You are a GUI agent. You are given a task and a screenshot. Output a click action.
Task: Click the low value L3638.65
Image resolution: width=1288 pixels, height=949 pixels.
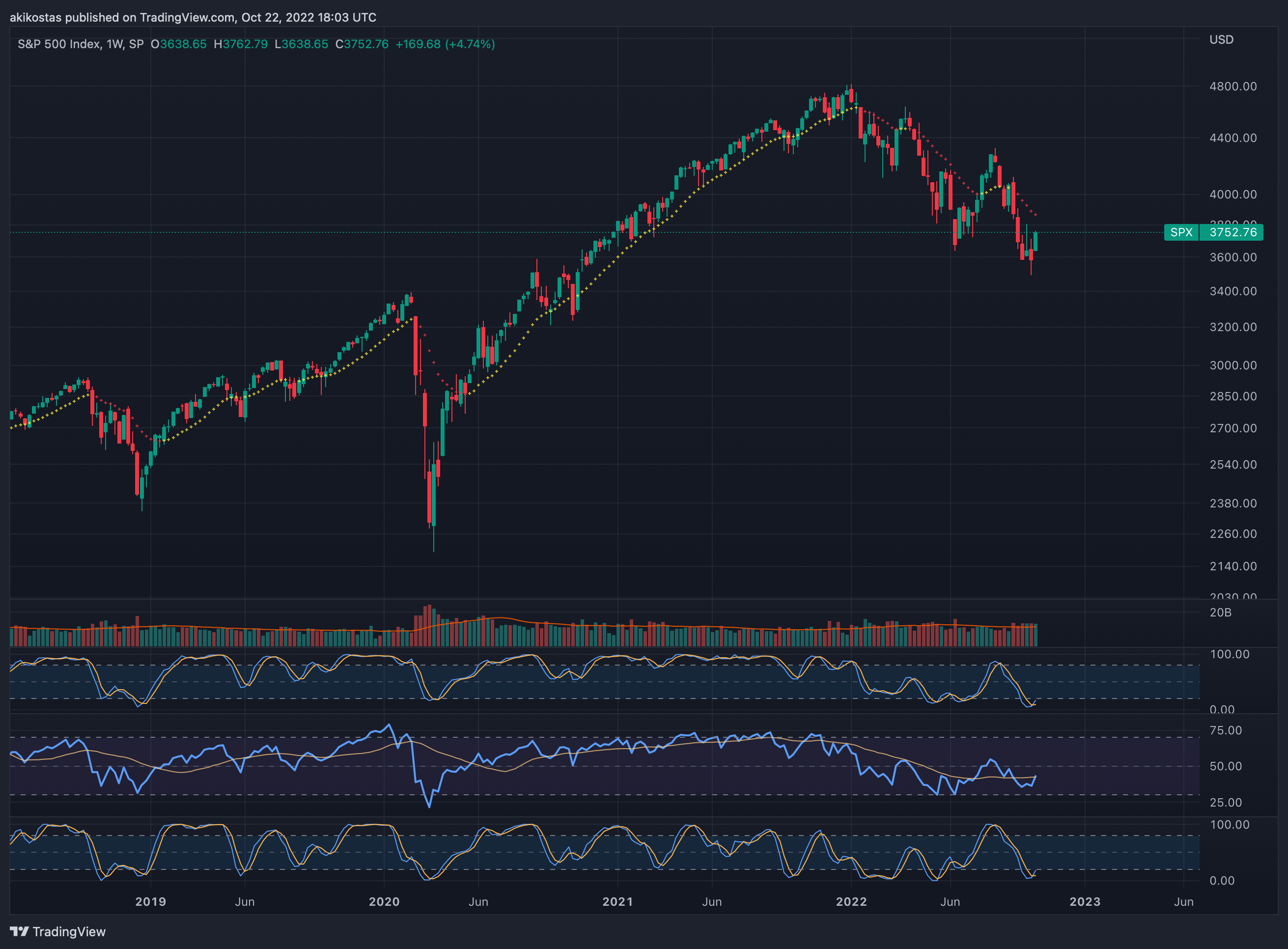(301, 44)
